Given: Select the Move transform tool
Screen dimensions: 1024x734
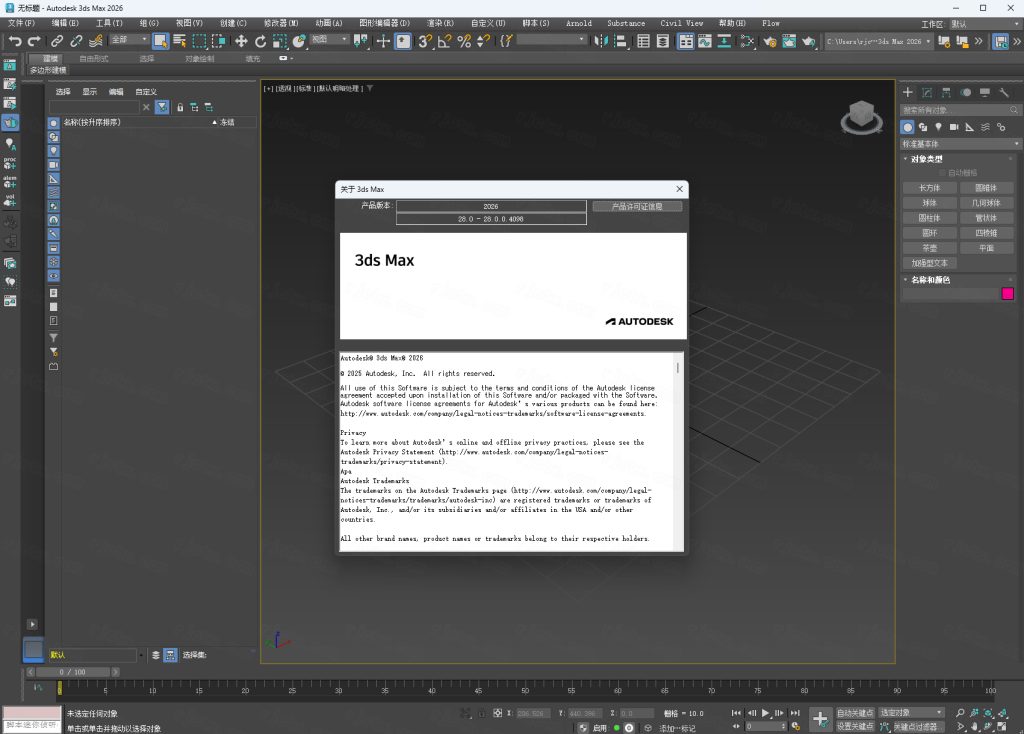Looking at the screenshot, I should point(241,41).
